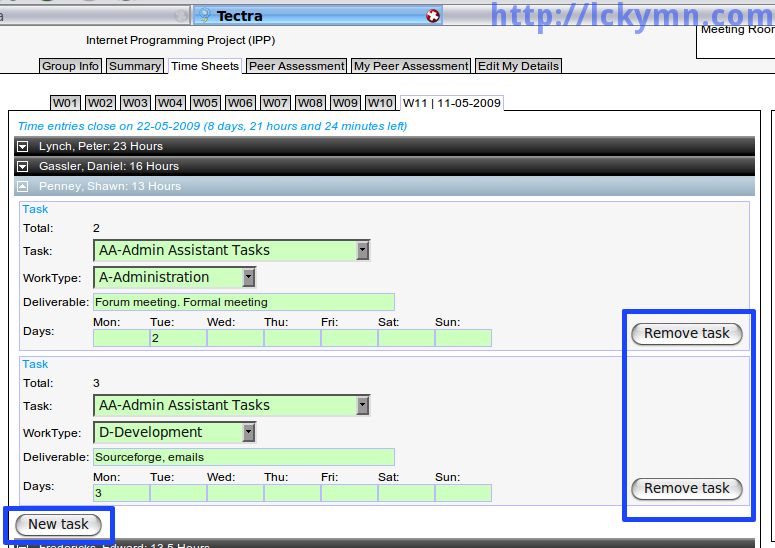Open first Task dropdown AA-Admin Assistant Tasks
This screenshot has height=548, width=775.
tap(231, 251)
